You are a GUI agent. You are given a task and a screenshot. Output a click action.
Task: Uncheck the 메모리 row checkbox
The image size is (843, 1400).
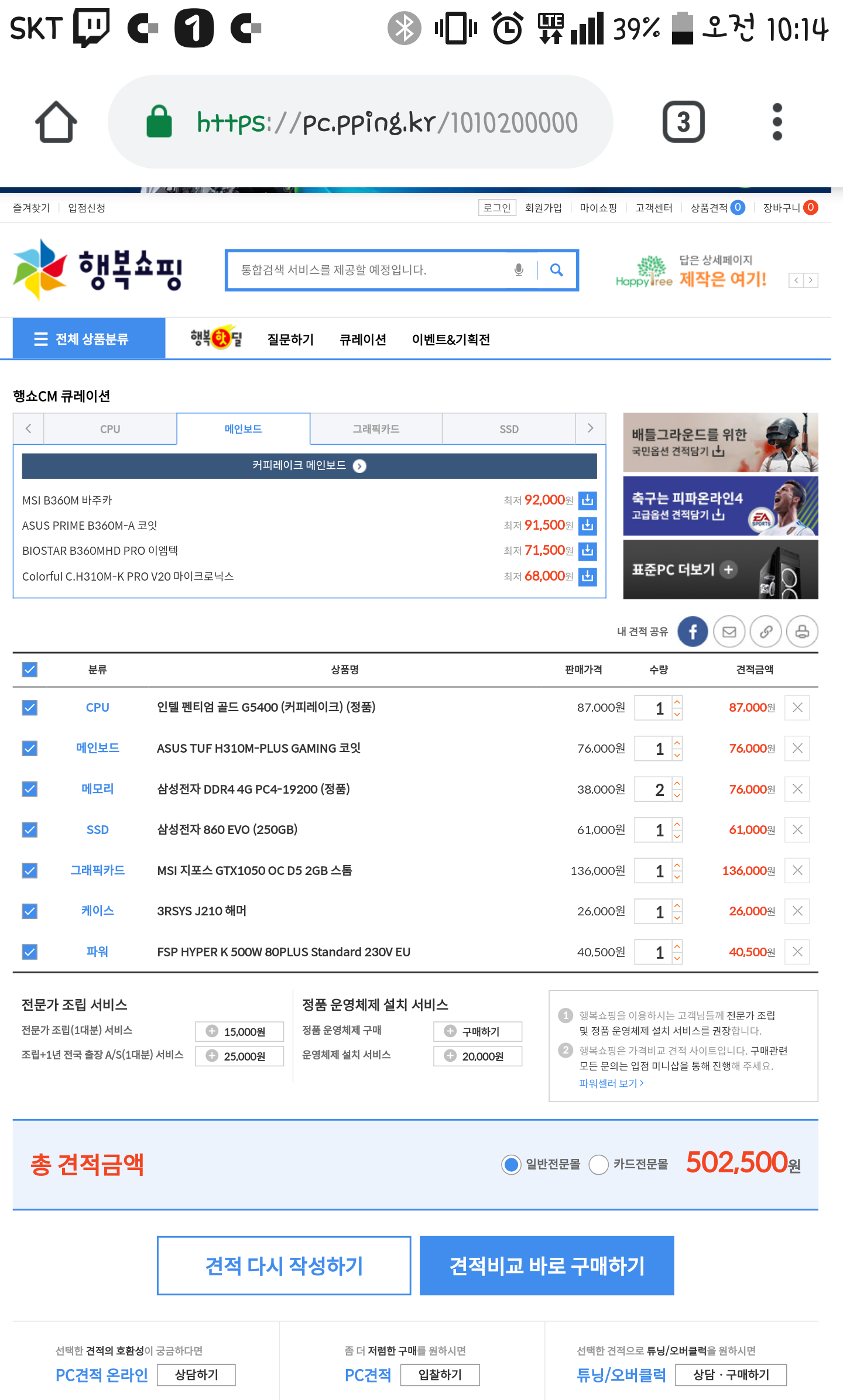tap(30, 789)
